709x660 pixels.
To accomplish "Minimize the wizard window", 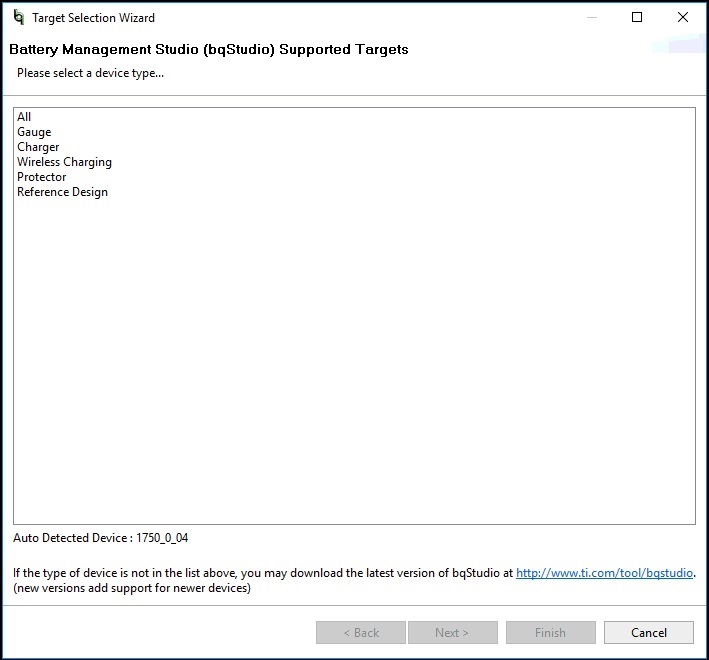I will 591,17.
